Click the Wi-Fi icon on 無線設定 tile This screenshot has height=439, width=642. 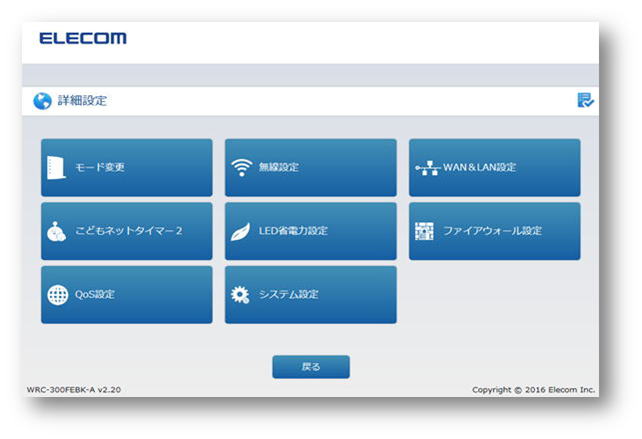point(242,167)
